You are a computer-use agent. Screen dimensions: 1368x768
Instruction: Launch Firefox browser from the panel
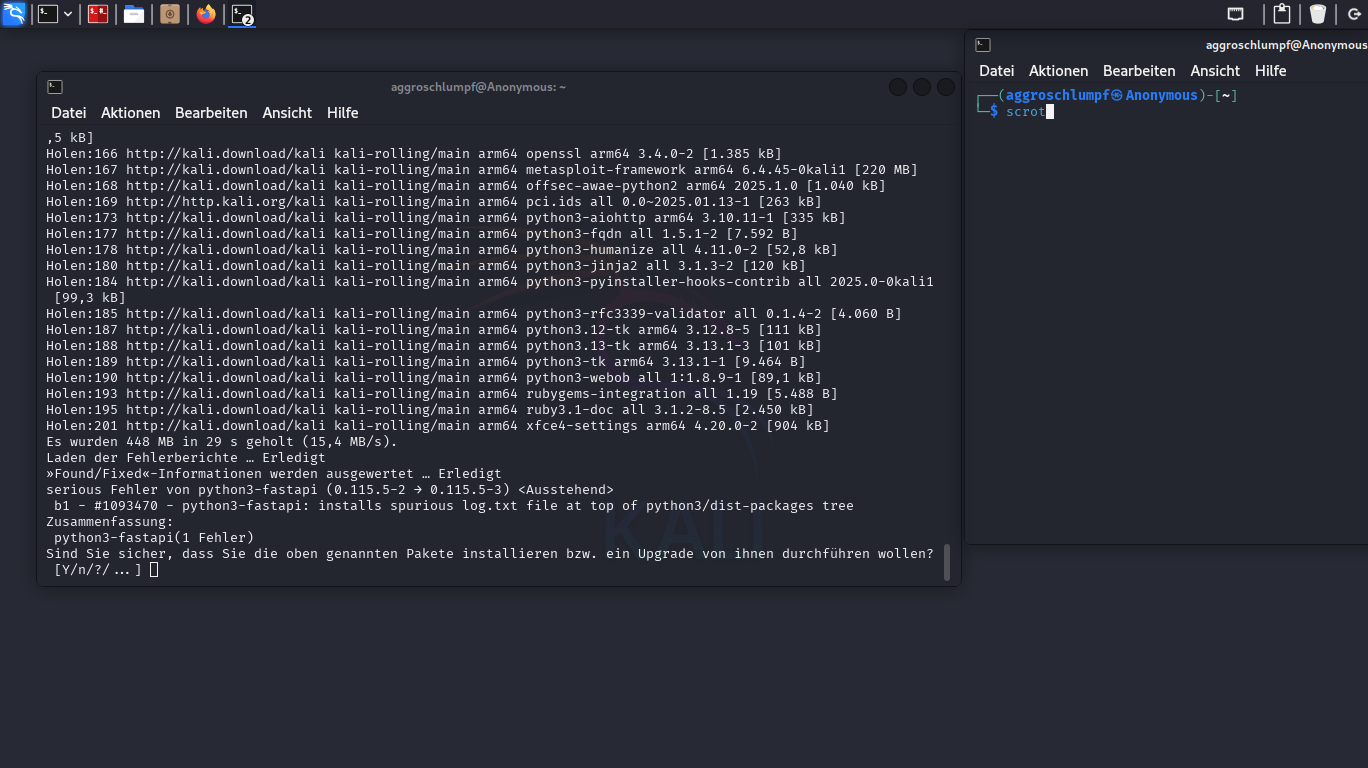[x=206, y=14]
